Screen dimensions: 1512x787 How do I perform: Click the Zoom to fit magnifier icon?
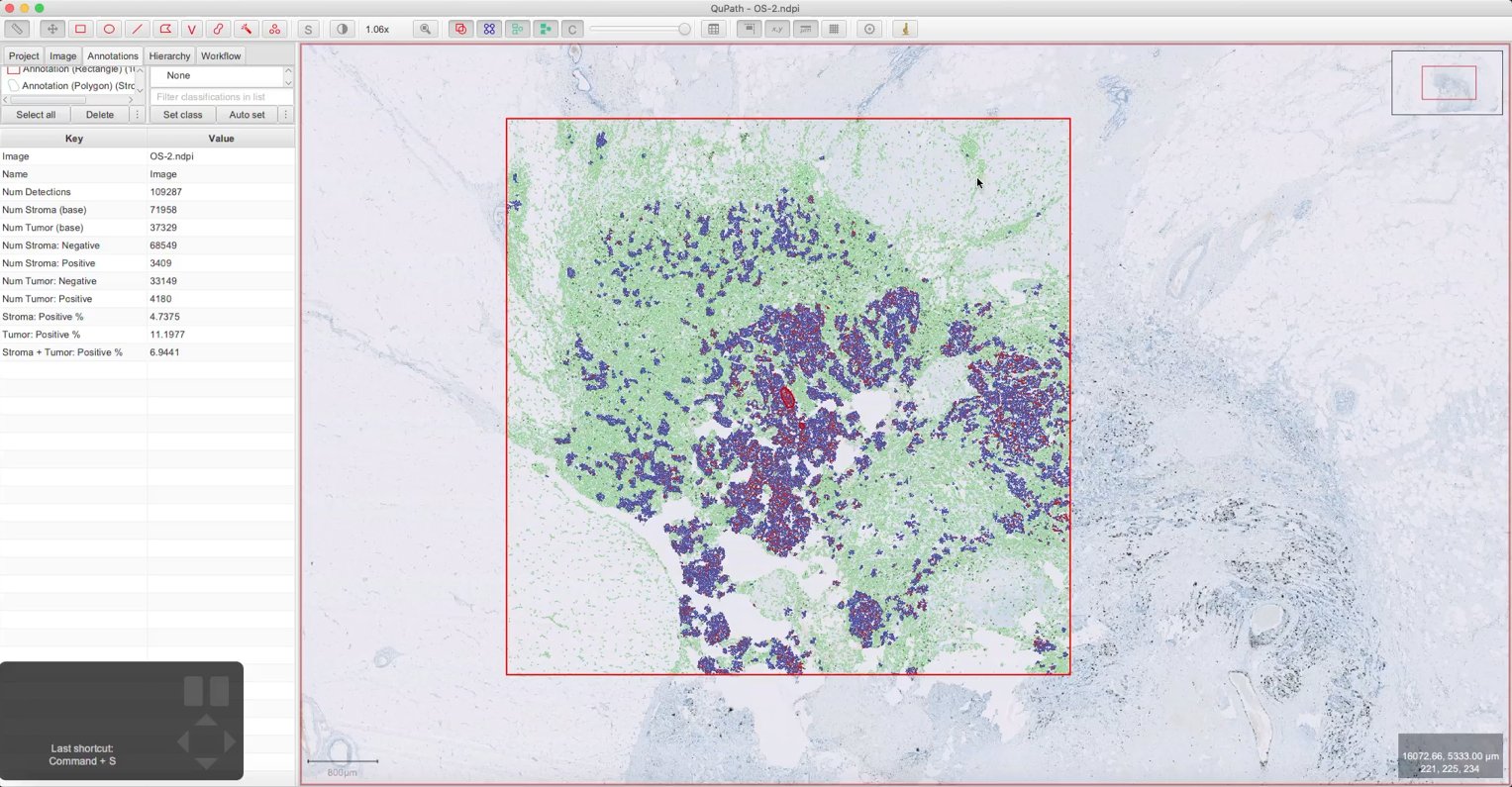(426, 29)
